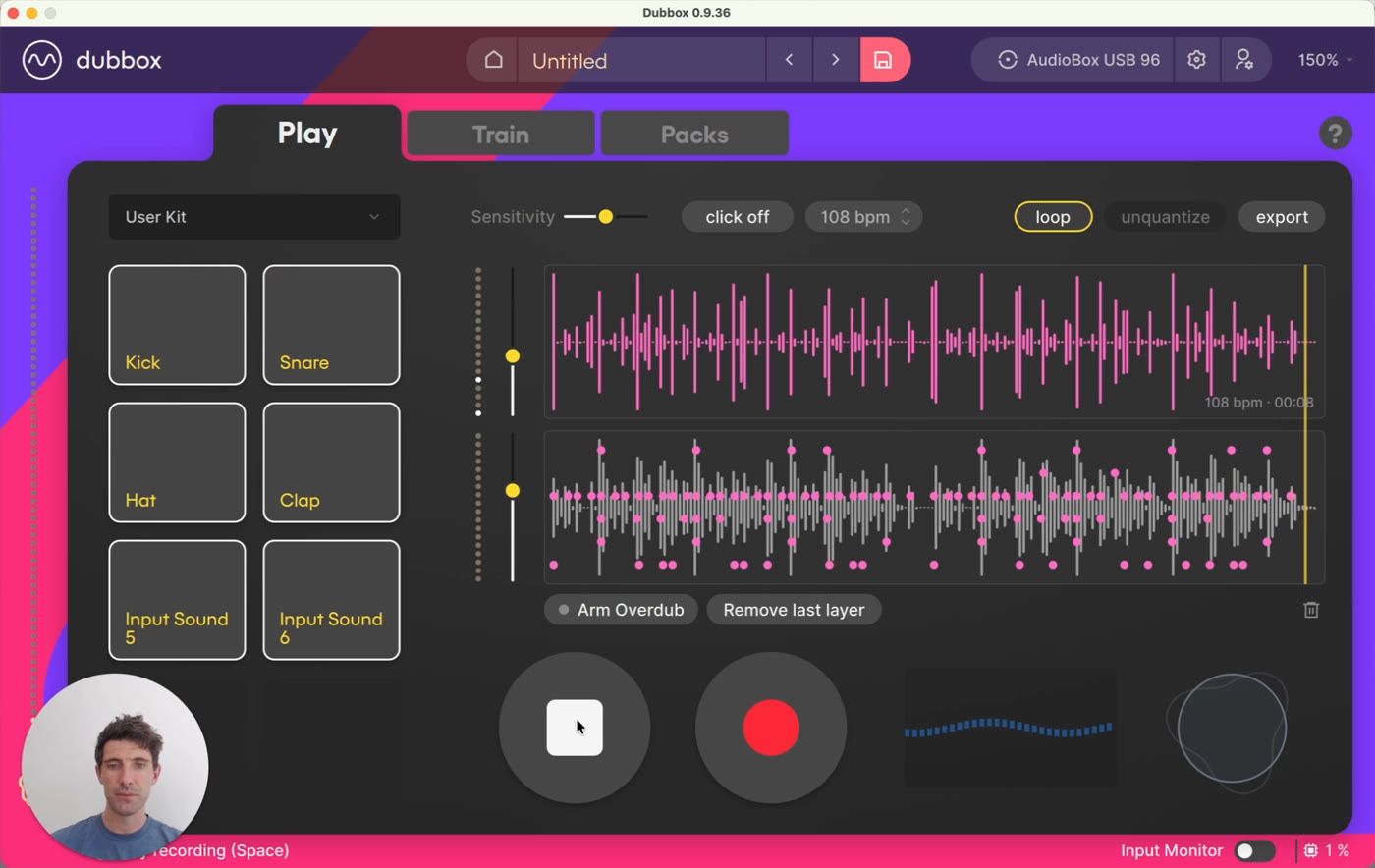Click the yellow playhead marker in waveform
Viewport: 1375px width, 868px height.
click(1305, 424)
